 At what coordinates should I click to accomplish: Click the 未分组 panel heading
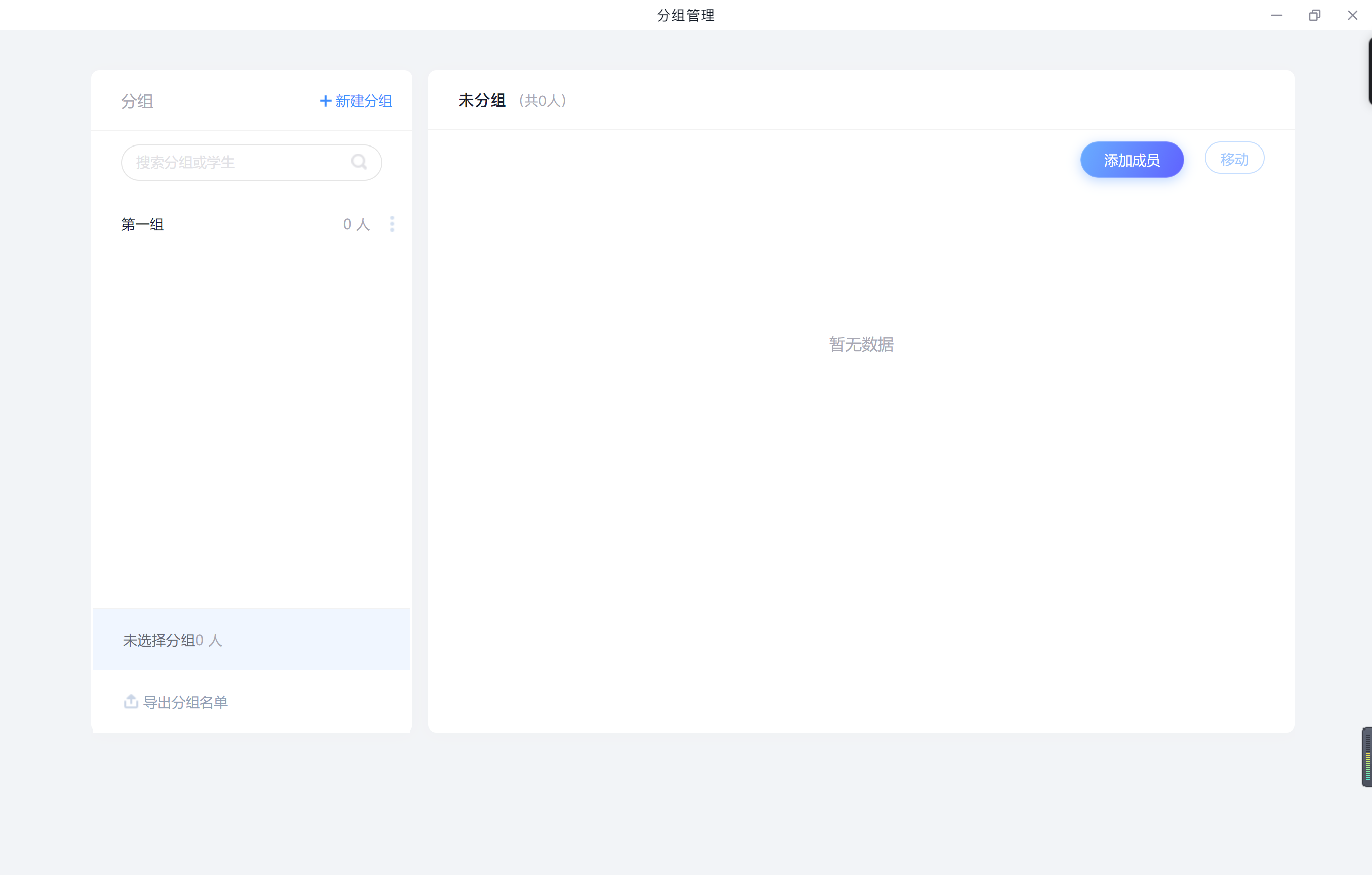tap(482, 100)
